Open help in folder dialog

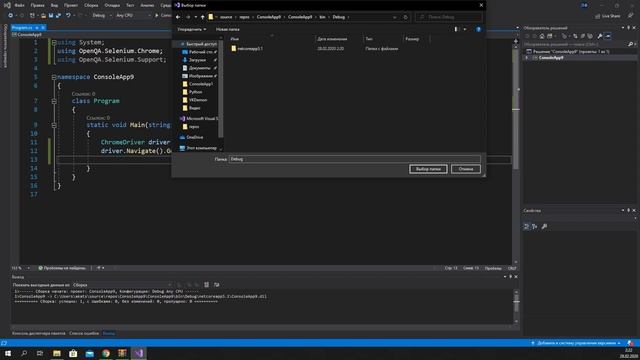point(478,29)
